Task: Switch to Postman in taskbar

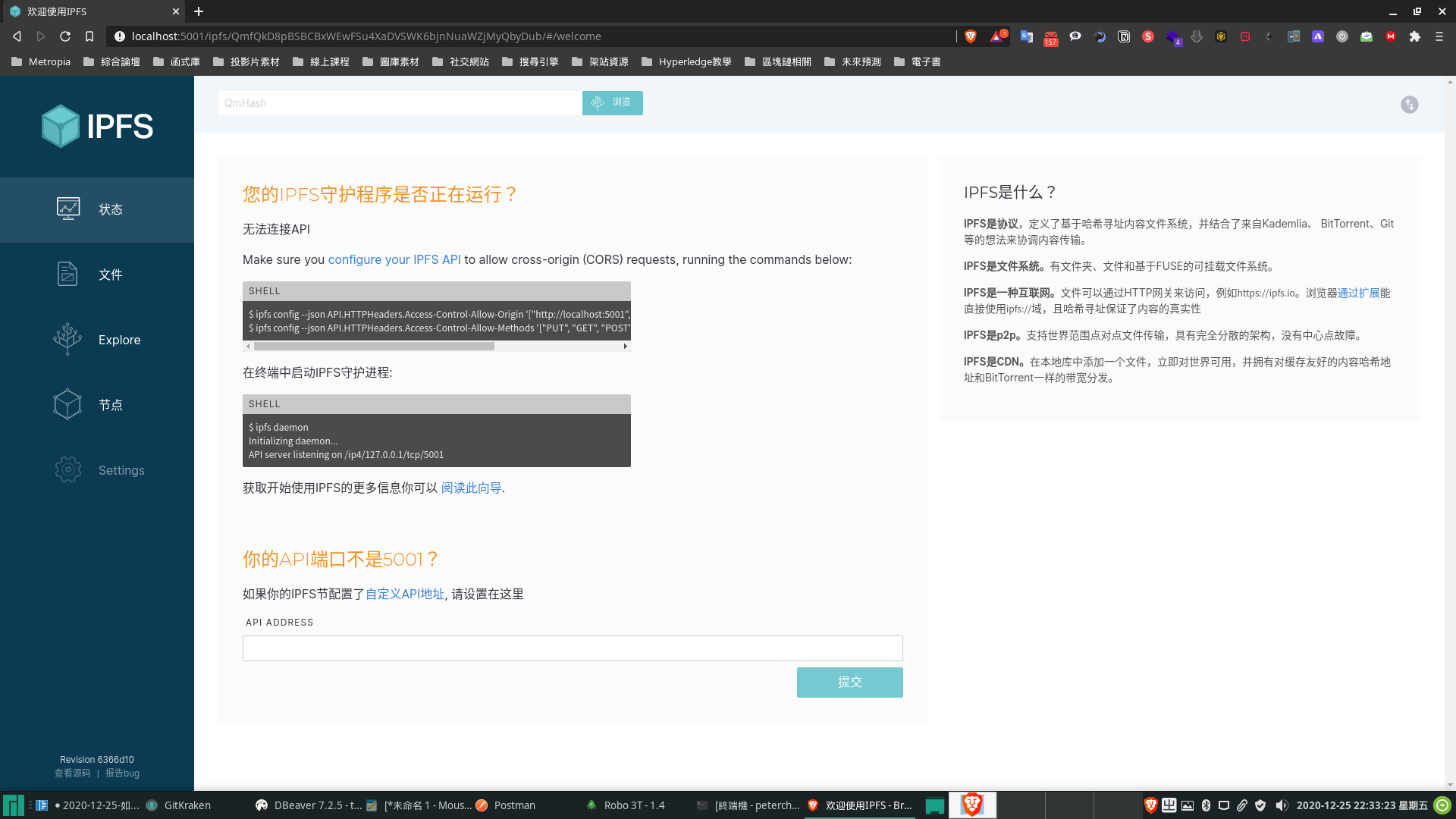Action: pos(506,805)
